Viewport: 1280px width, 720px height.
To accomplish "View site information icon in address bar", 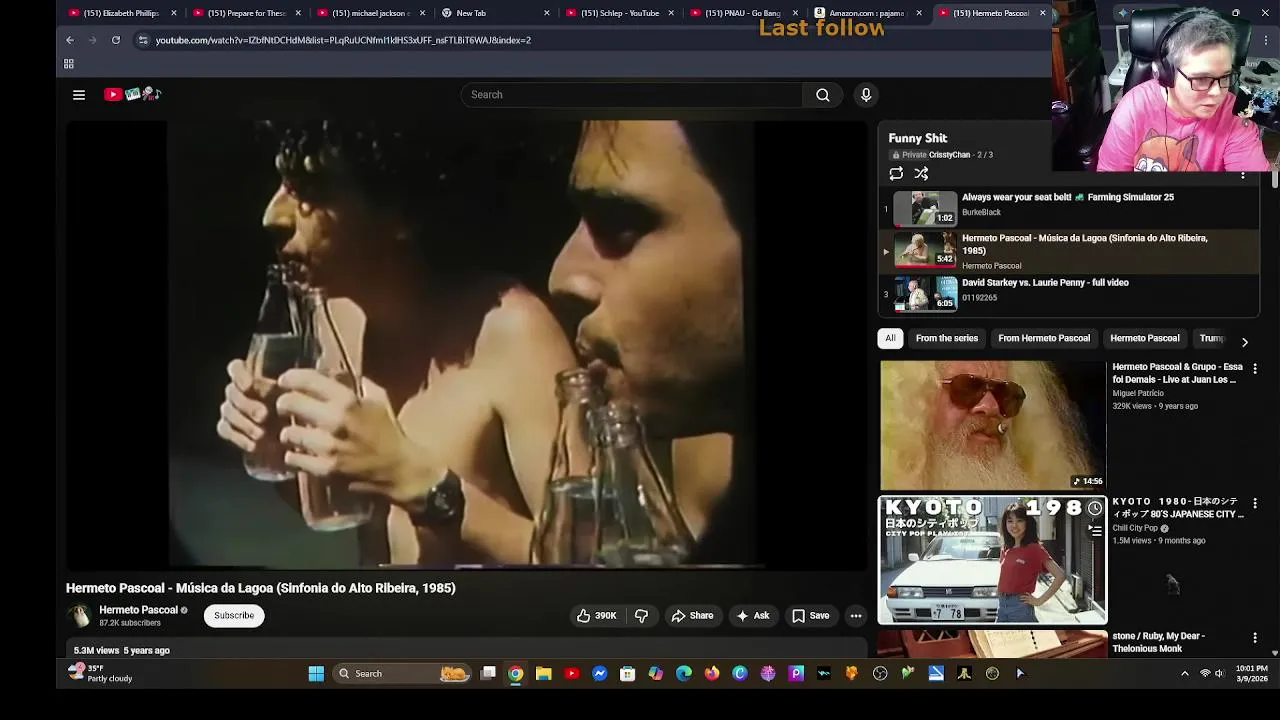I will (143, 40).
